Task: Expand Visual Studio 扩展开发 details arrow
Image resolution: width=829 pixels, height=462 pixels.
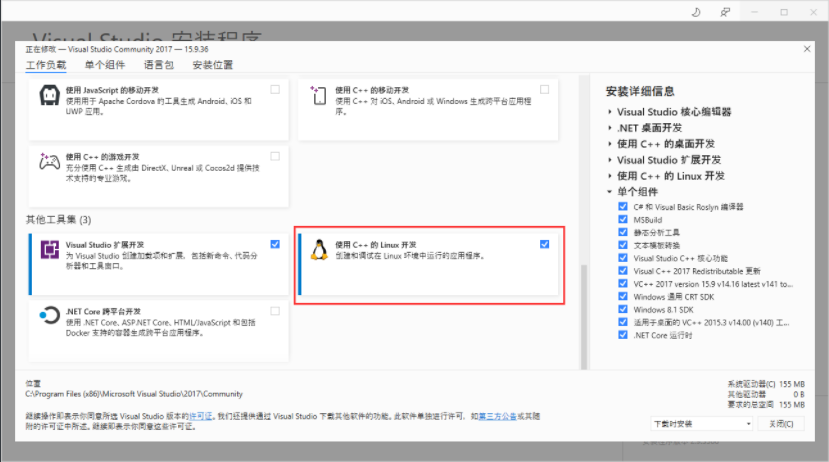Action: (610, 160)
